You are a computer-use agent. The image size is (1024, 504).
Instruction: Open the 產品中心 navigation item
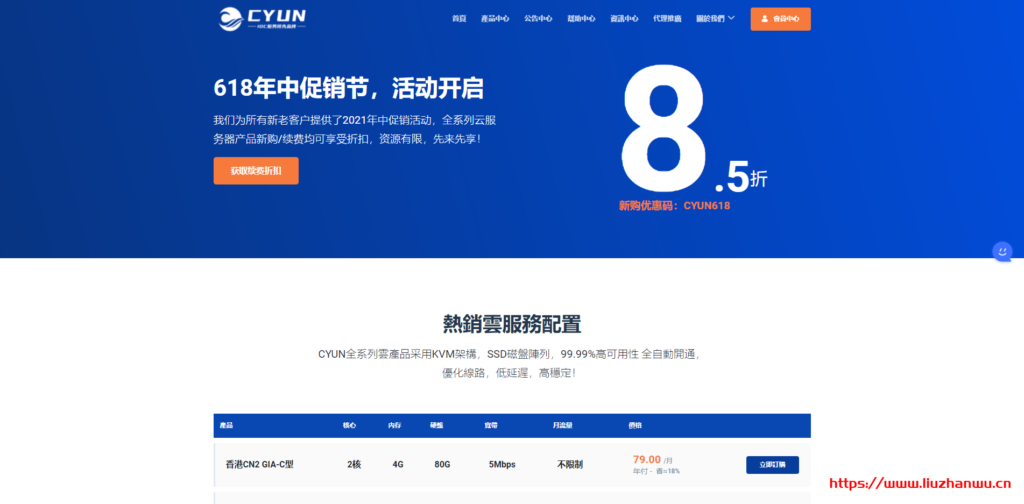pyautogui.click(x=495, y=18)
